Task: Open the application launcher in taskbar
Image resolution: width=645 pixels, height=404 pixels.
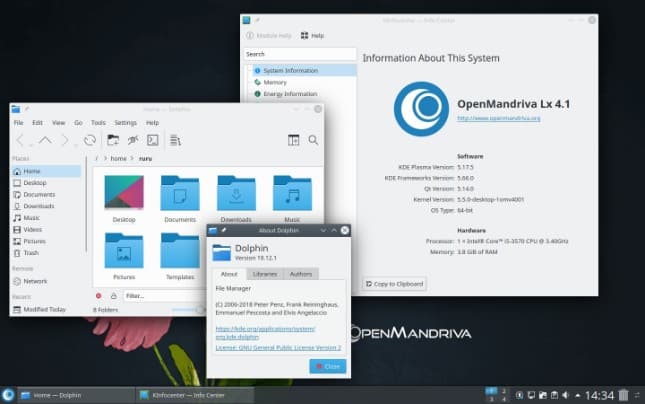Action: tap(8, 395)
